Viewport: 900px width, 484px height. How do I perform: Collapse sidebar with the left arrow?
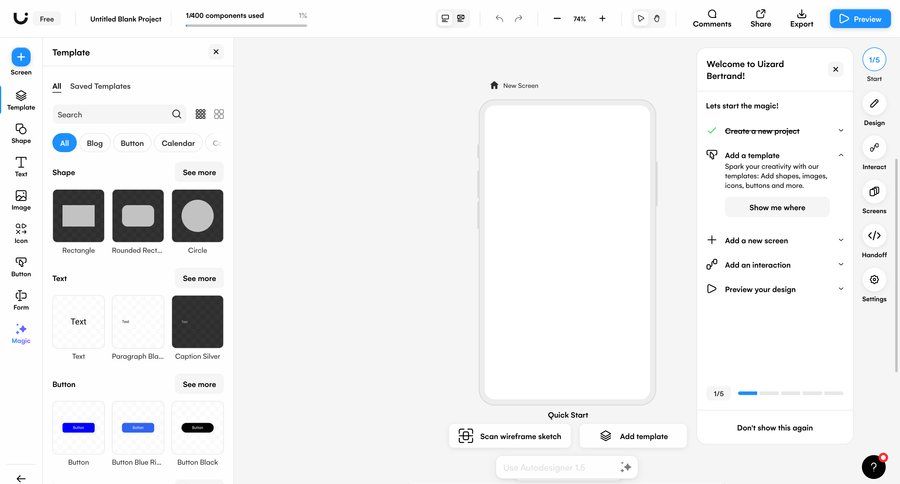click(21, 478)
